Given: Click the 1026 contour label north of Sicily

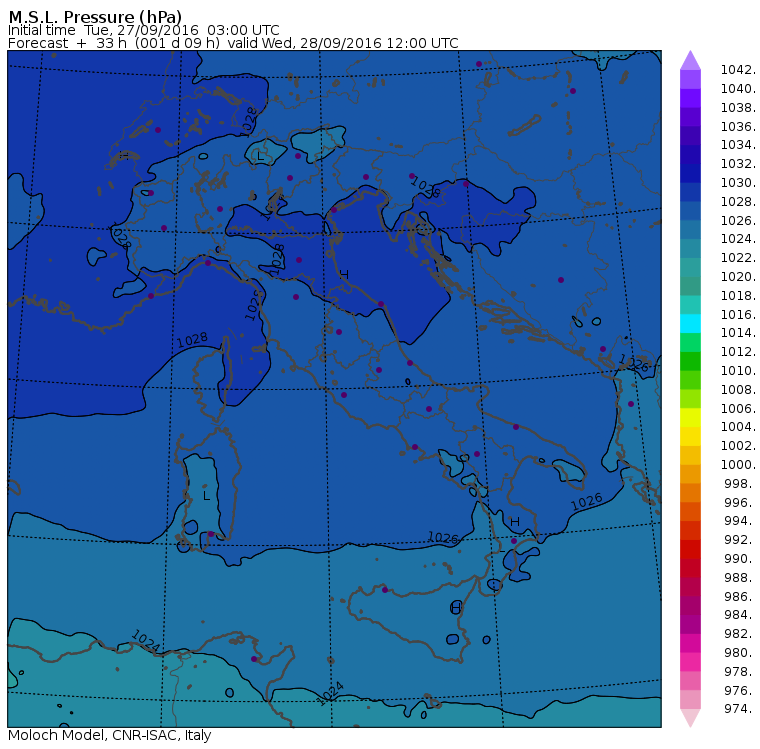Looking at the screenshot, I should (443, 537).
